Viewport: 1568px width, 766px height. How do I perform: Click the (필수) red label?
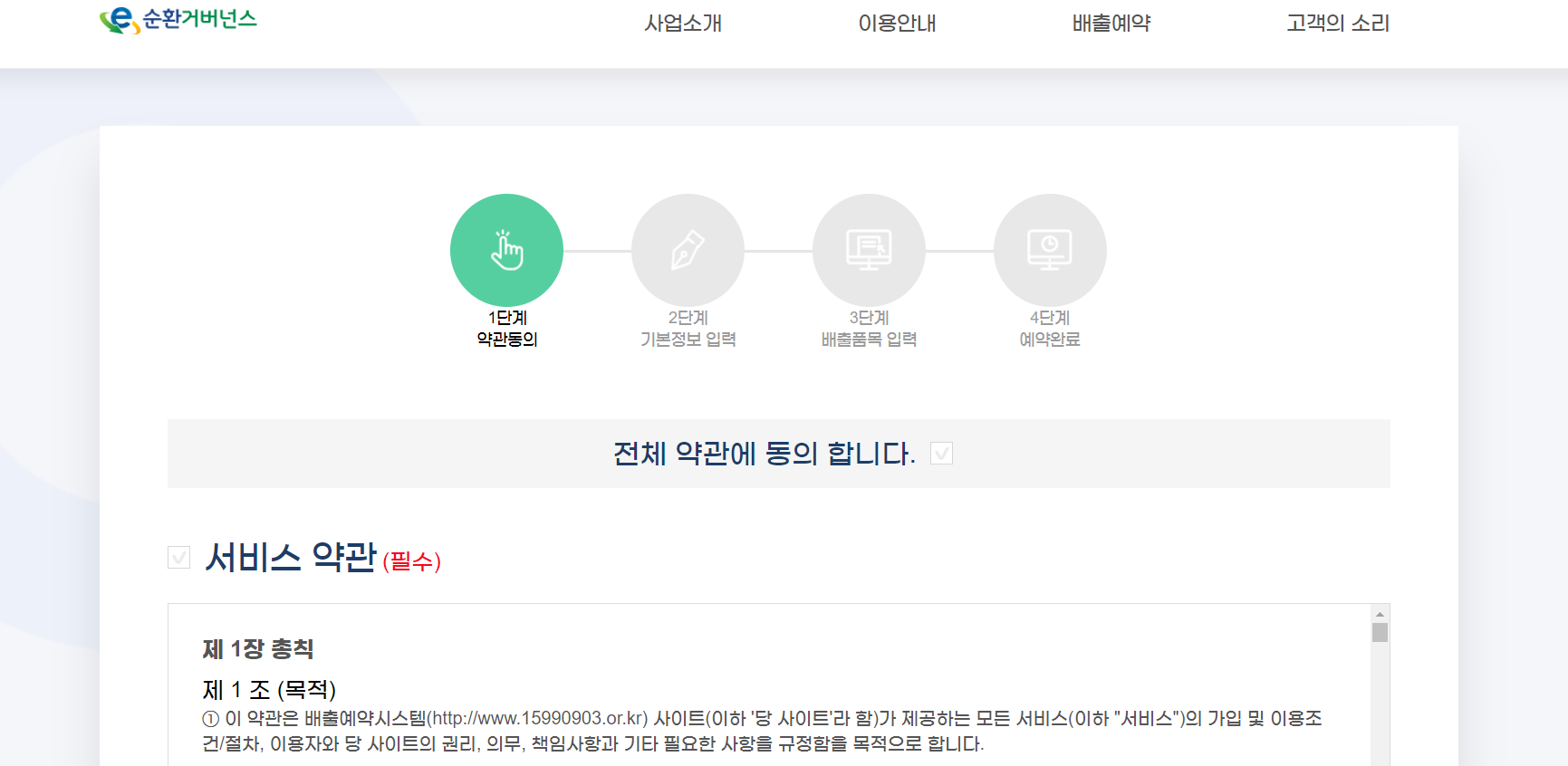coord(412,561)
